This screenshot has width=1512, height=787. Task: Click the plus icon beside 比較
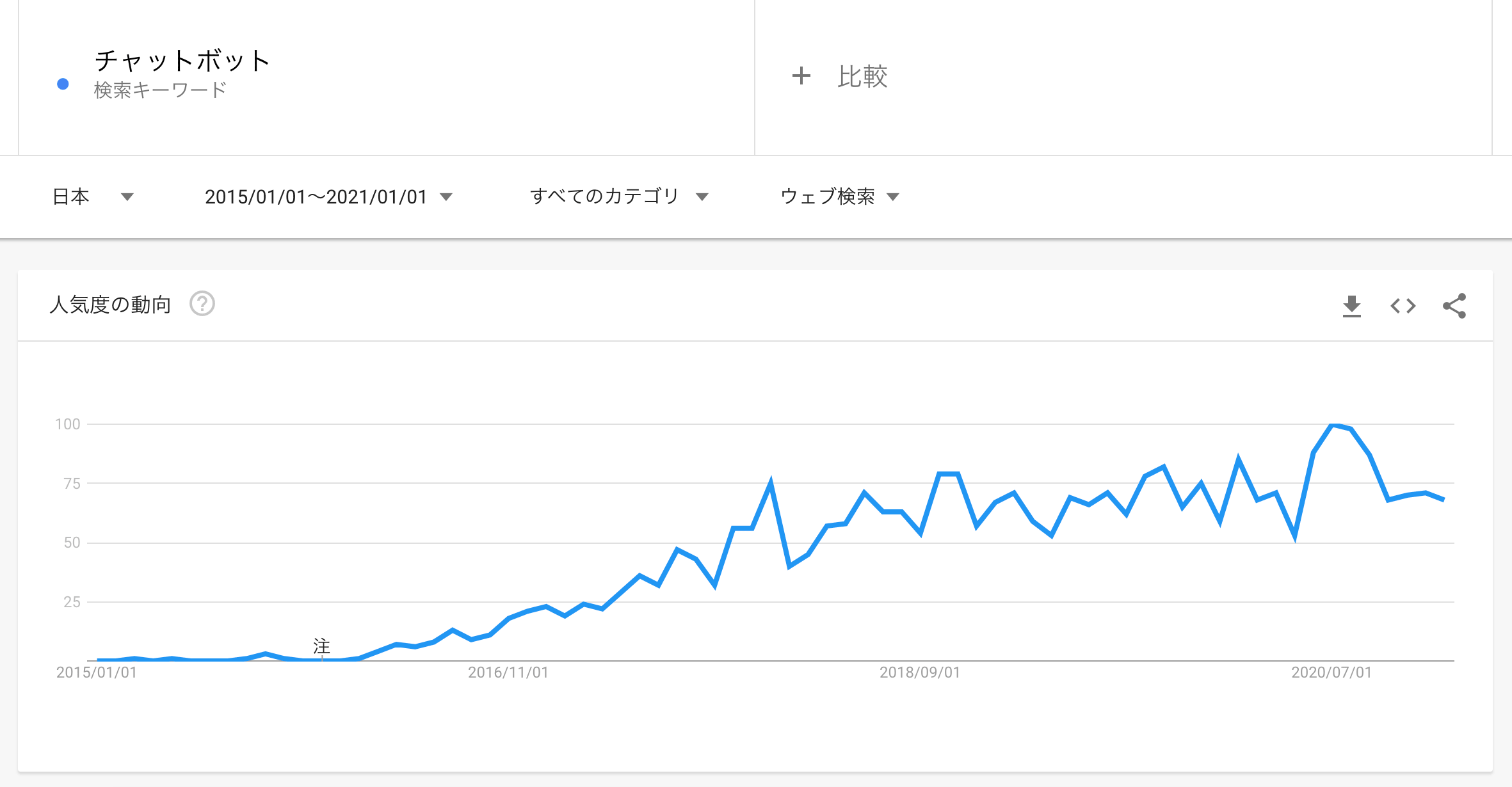tap(801, 76)
